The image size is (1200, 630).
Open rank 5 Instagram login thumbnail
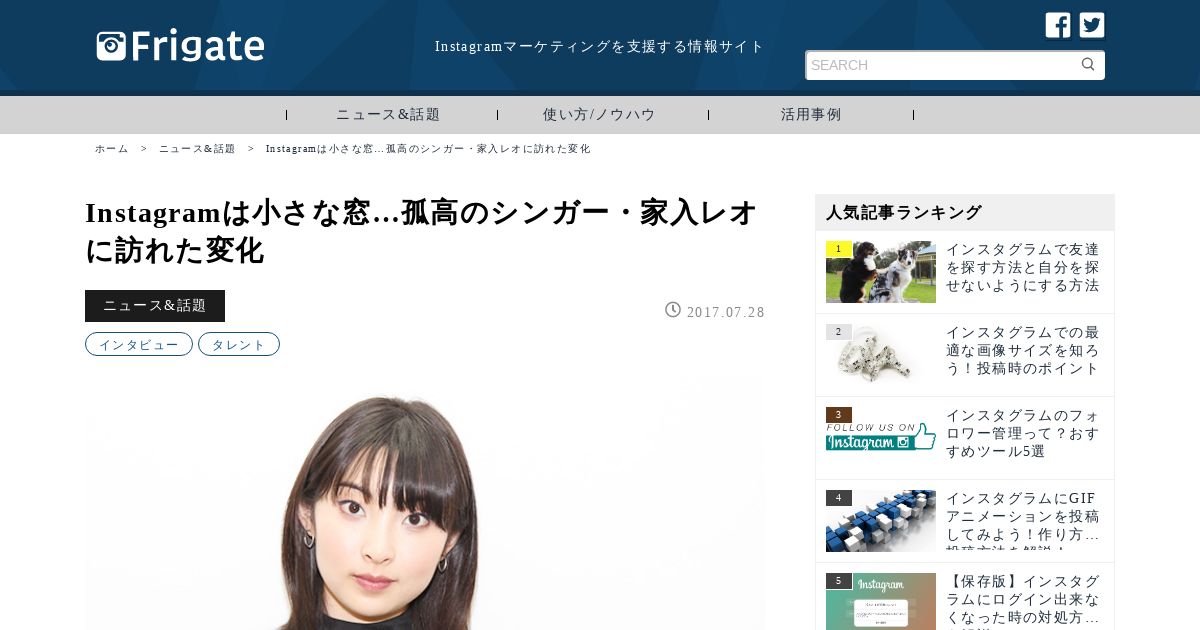(881, 601)
